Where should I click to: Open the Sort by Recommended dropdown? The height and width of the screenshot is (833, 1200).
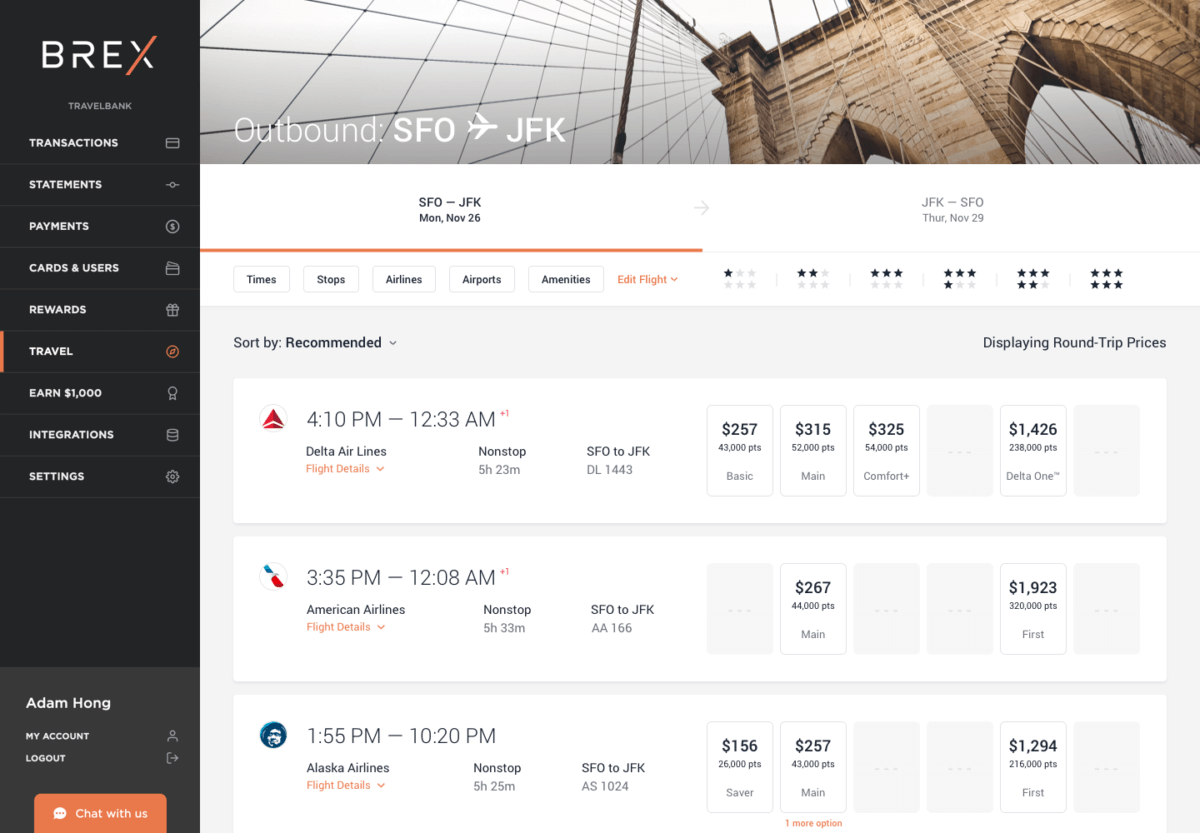[315, 343]
